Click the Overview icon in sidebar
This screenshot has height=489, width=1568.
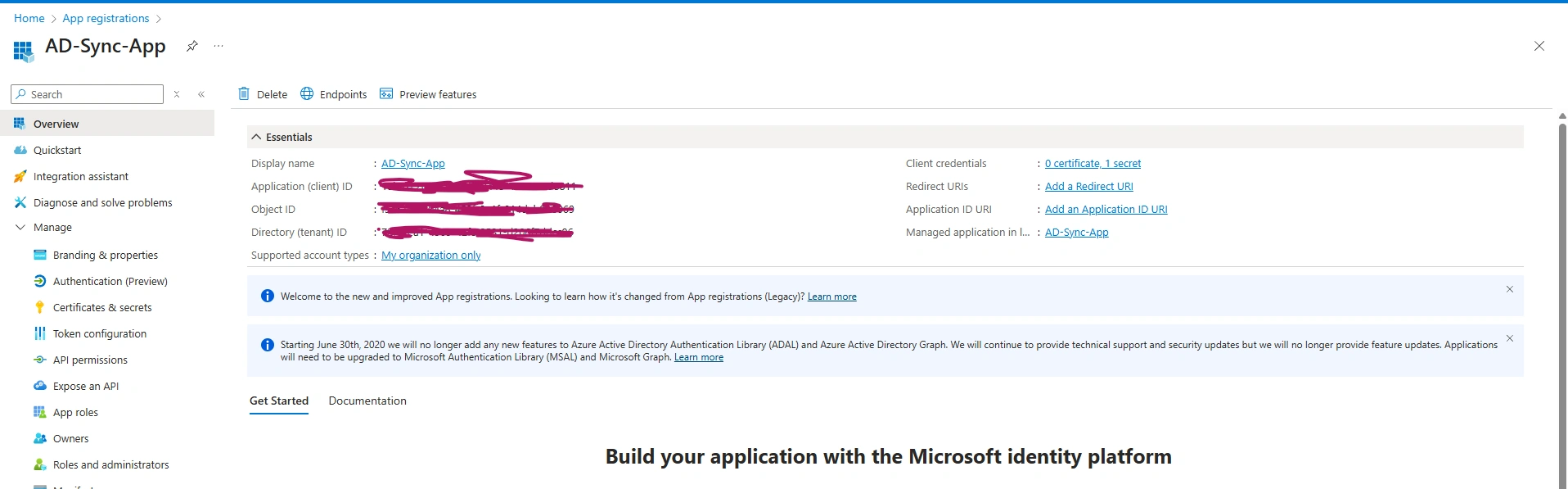20,124
